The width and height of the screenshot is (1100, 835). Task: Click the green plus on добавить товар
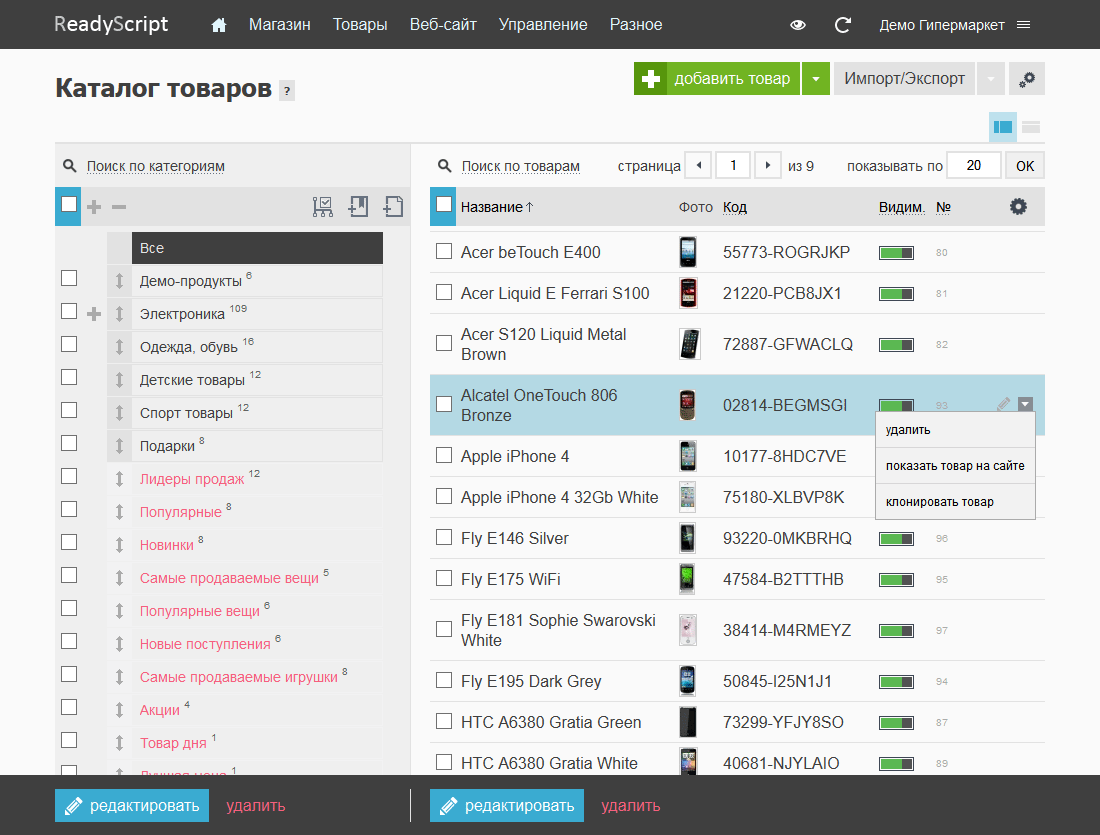point(650,79)
